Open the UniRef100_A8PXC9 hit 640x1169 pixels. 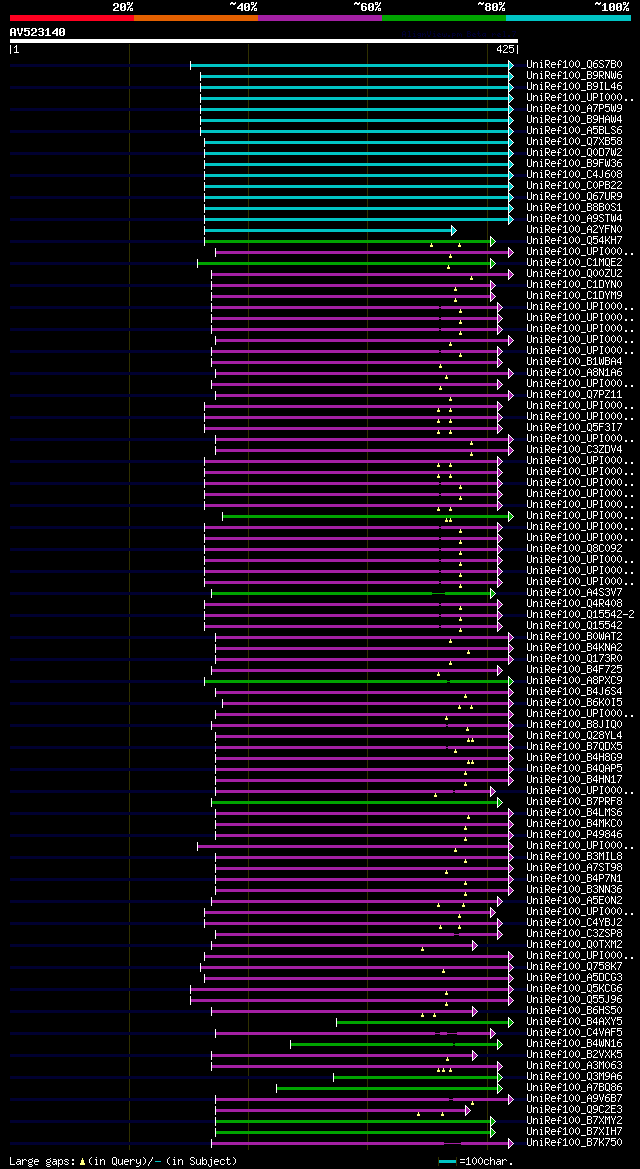pos(574,681)
